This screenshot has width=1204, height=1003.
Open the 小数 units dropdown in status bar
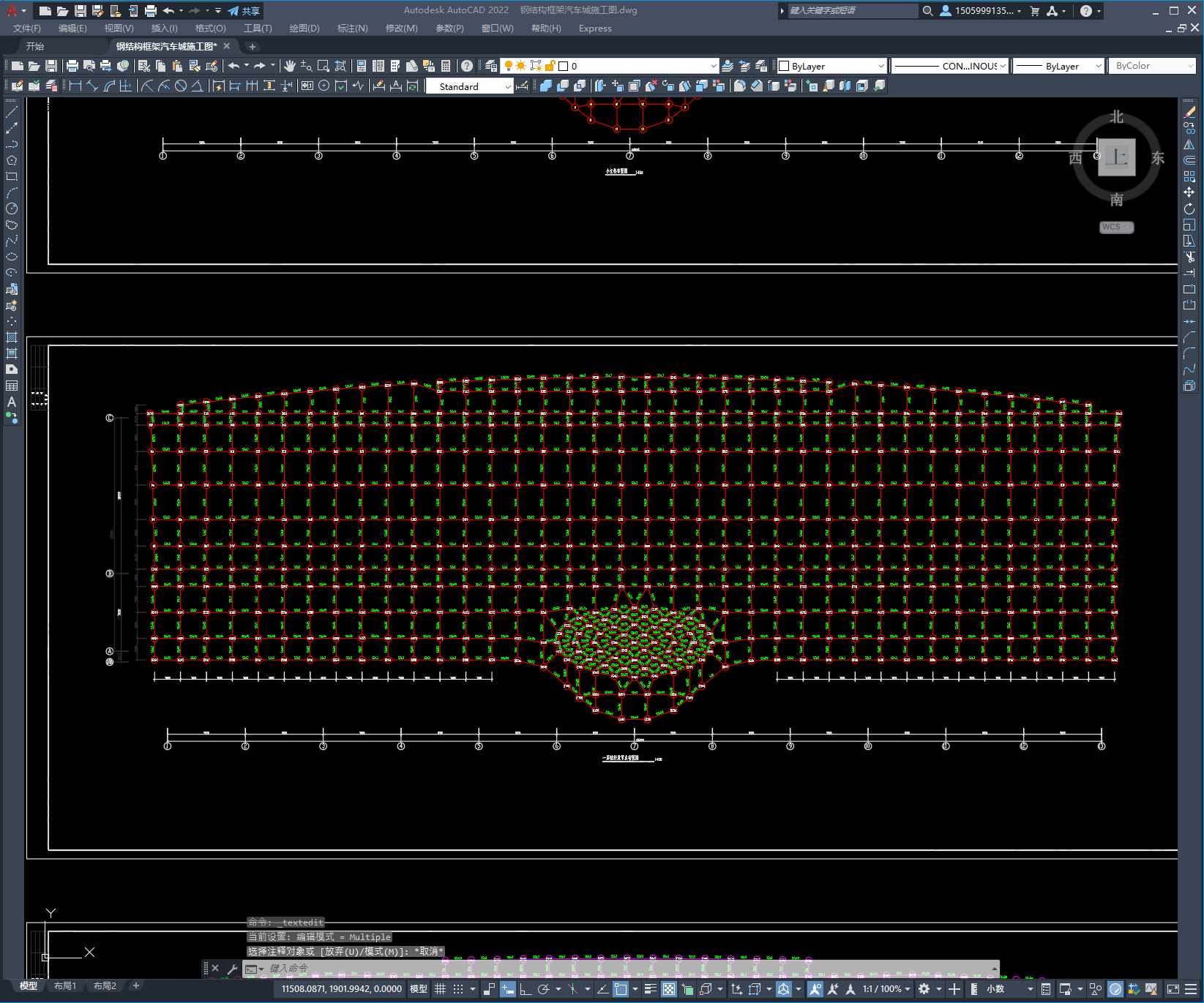coord(1009,989)
